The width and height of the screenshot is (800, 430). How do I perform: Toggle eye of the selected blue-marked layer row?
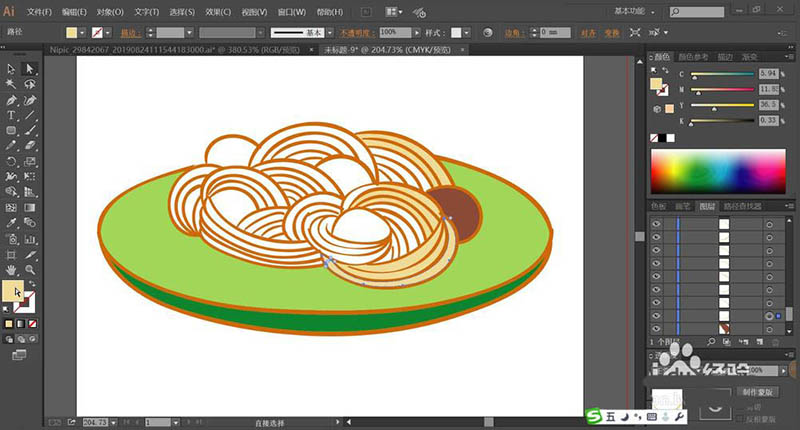[x=656, y=316]
